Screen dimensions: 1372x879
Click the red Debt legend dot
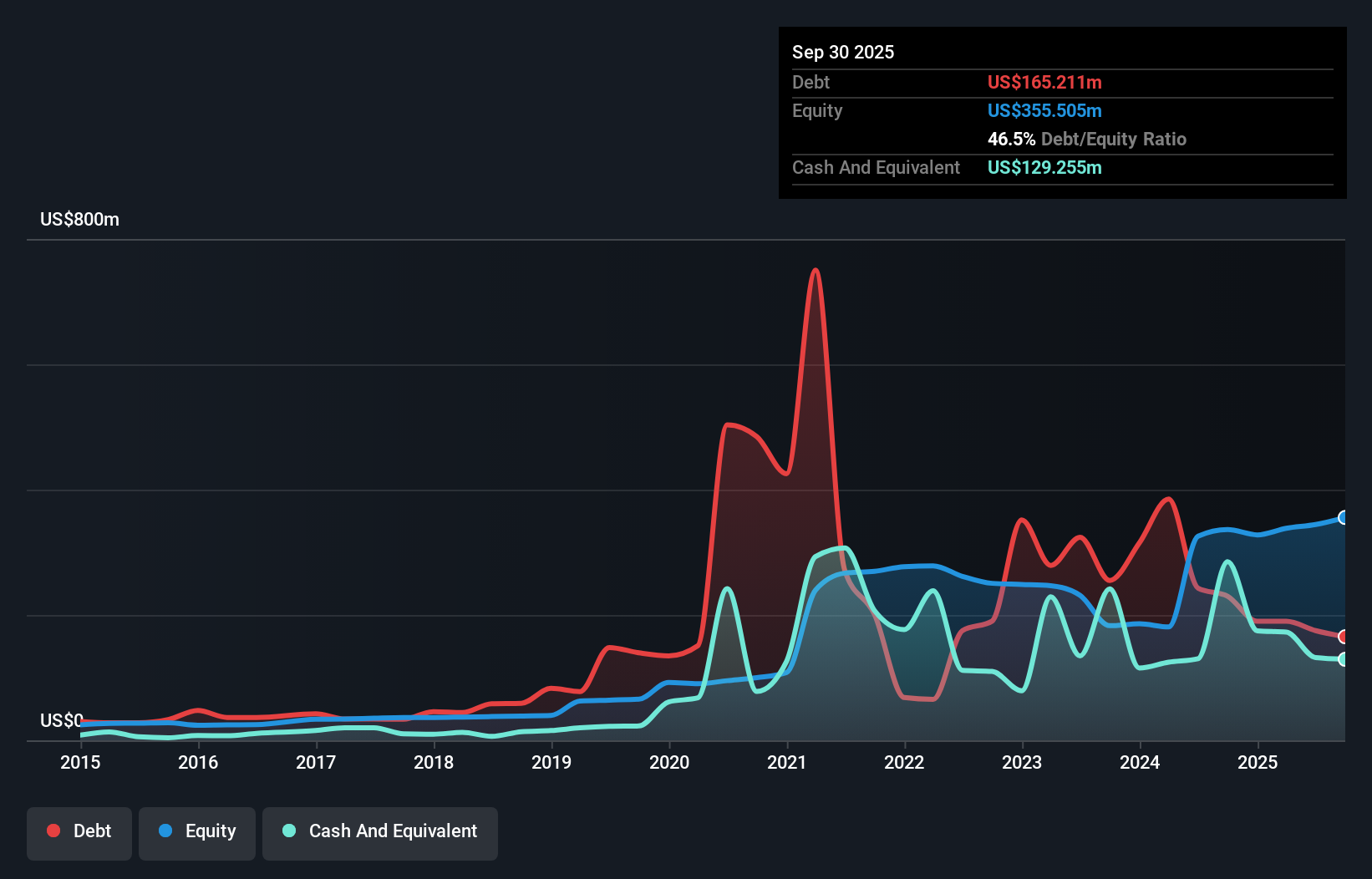(53, 831)
